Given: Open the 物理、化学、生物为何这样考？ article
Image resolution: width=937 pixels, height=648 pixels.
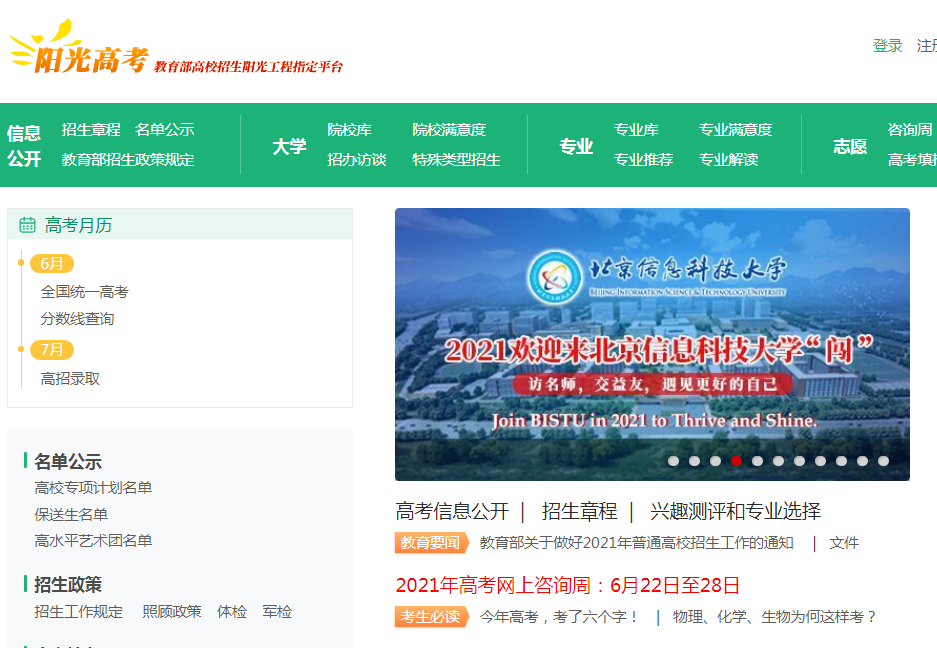Looking at the screenshot, I should pyautogui.click(x=774, y=616).
